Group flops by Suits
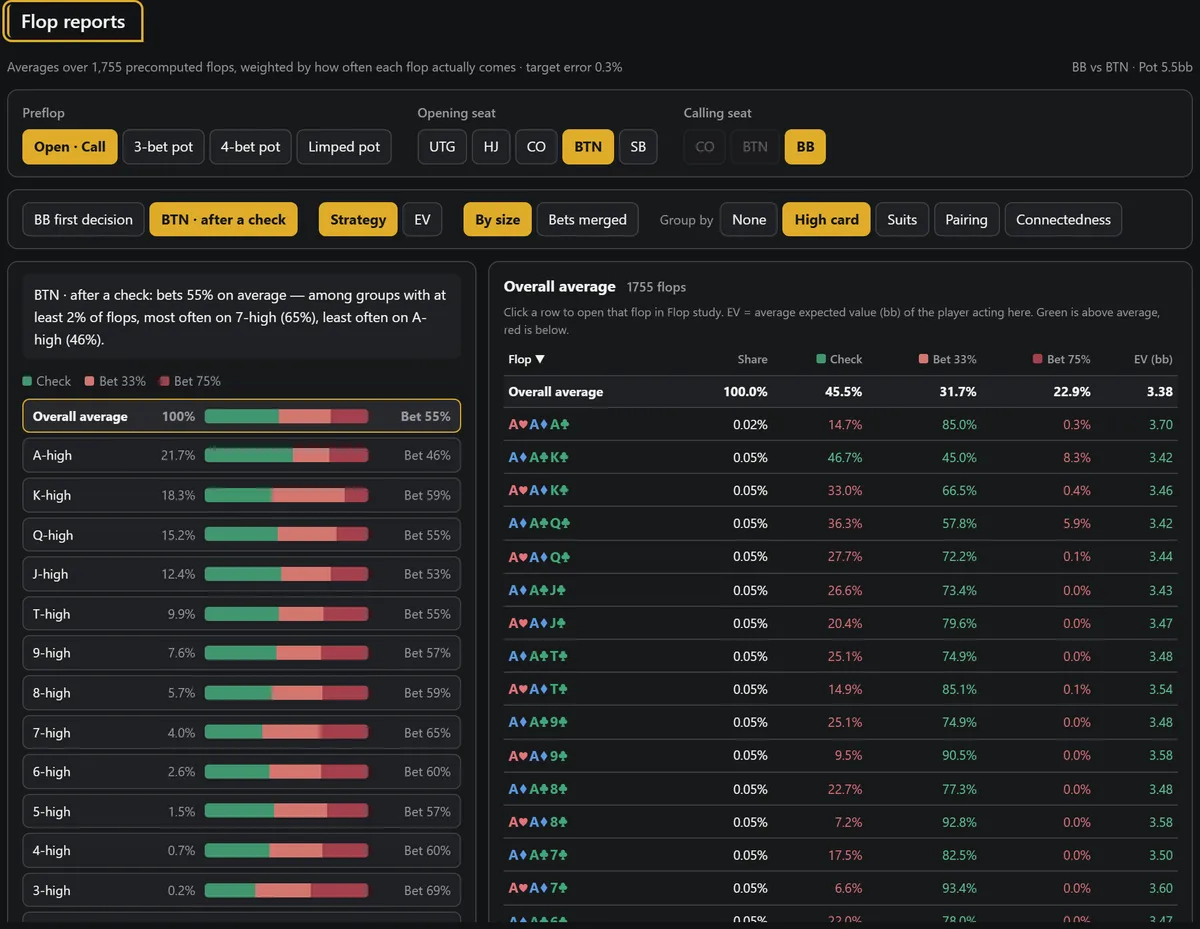This screenshot has width=1200, height=929. click(x=902, y=220)
